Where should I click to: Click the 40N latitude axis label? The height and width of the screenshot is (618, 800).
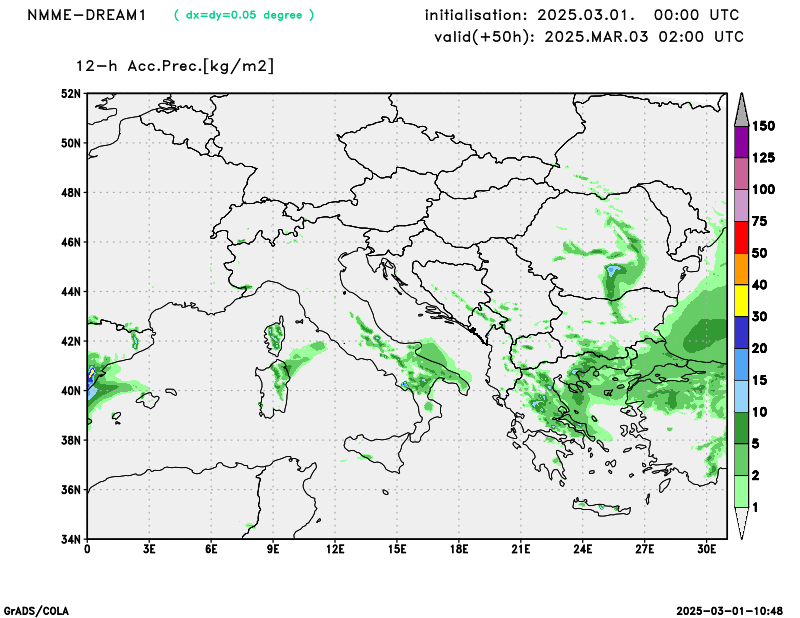[x=71, y=391]
